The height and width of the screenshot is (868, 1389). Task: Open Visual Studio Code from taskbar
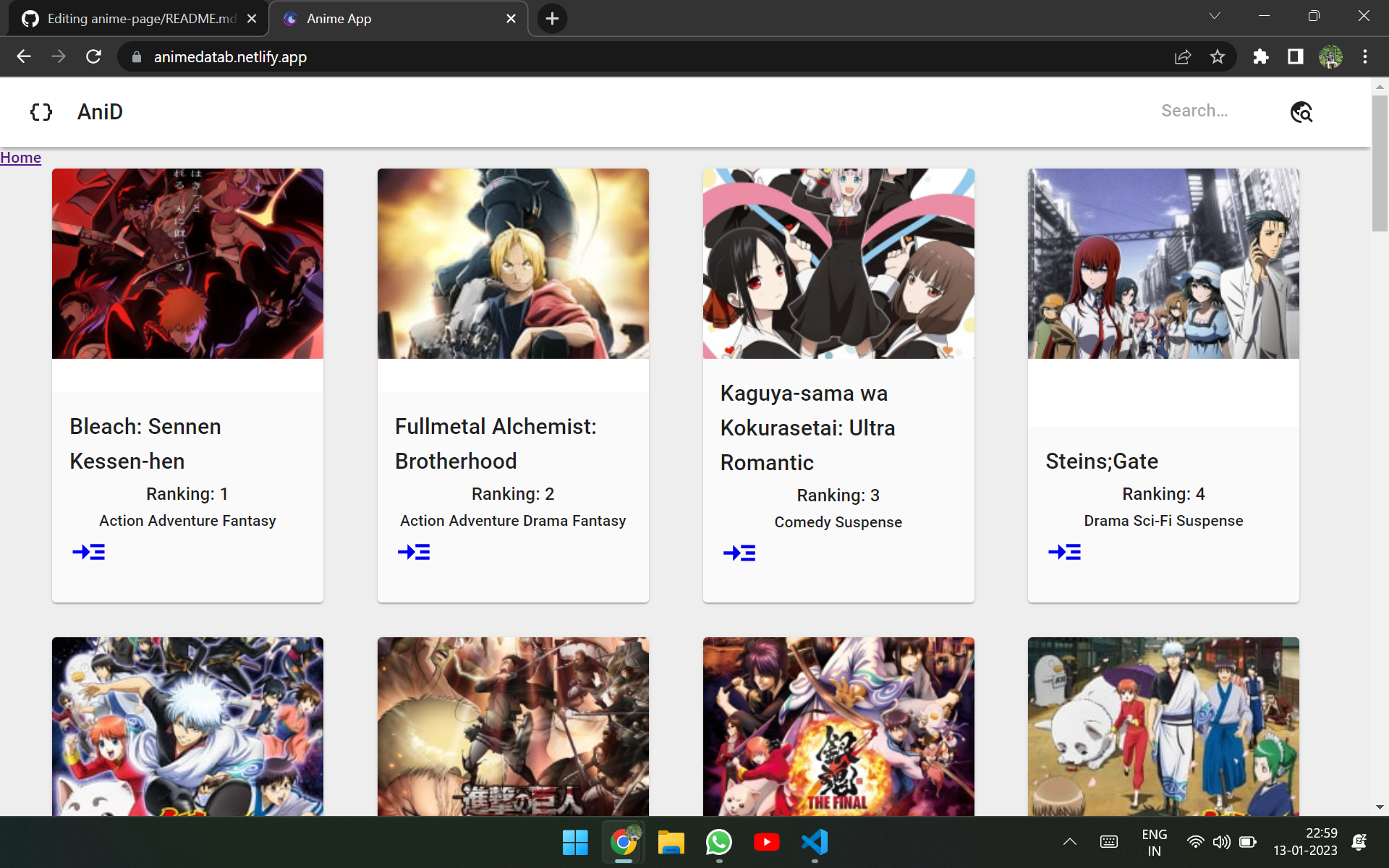pyautogui.click(x=815, y=842)
